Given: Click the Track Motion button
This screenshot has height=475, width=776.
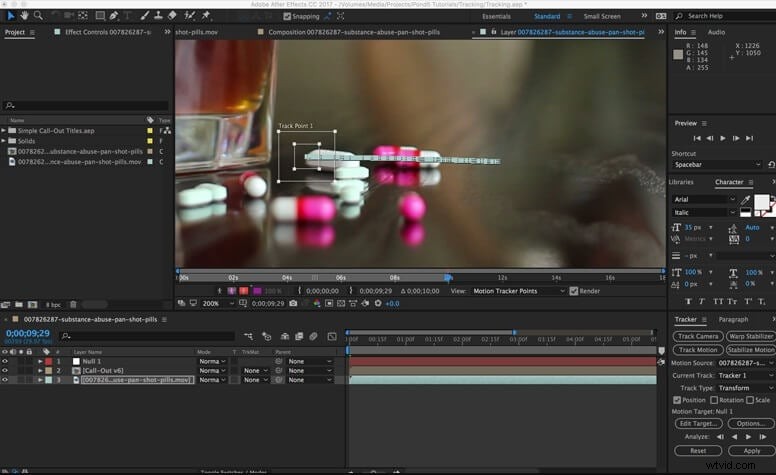Looking at the screenshot, I should tap(698, 350).
